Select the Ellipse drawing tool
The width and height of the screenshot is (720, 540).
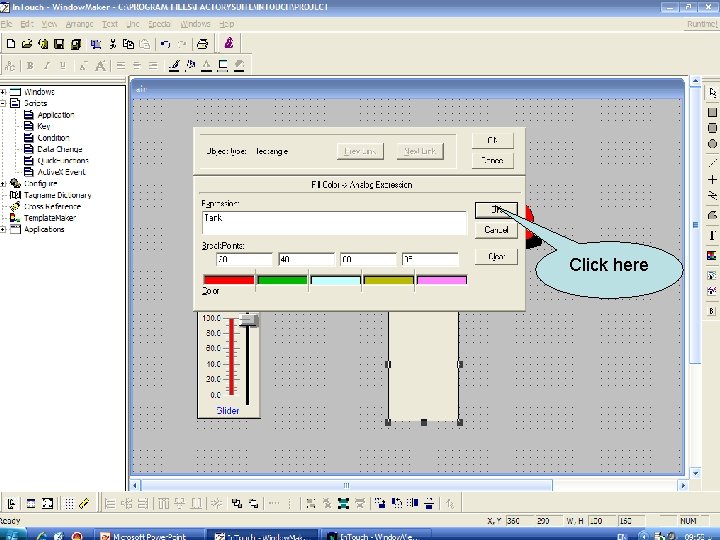(712, 144)
